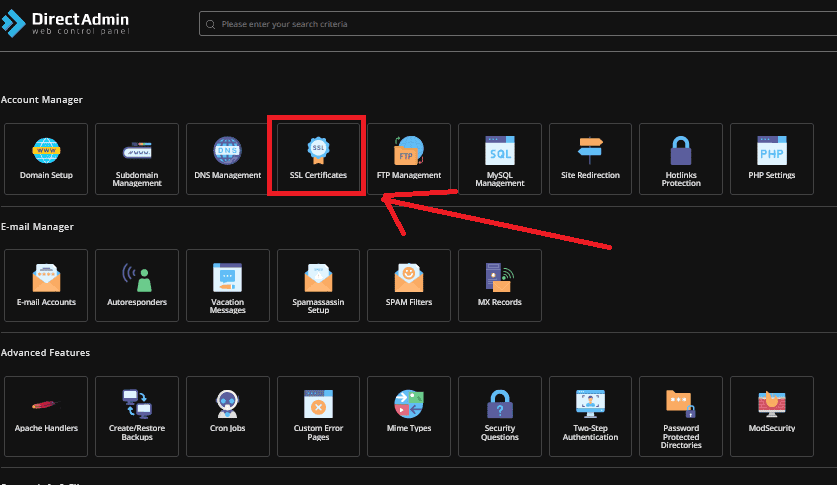Select the Advanced Features section heading
Image resolution: width=837 pixels, height=485 pixels.
45,353
